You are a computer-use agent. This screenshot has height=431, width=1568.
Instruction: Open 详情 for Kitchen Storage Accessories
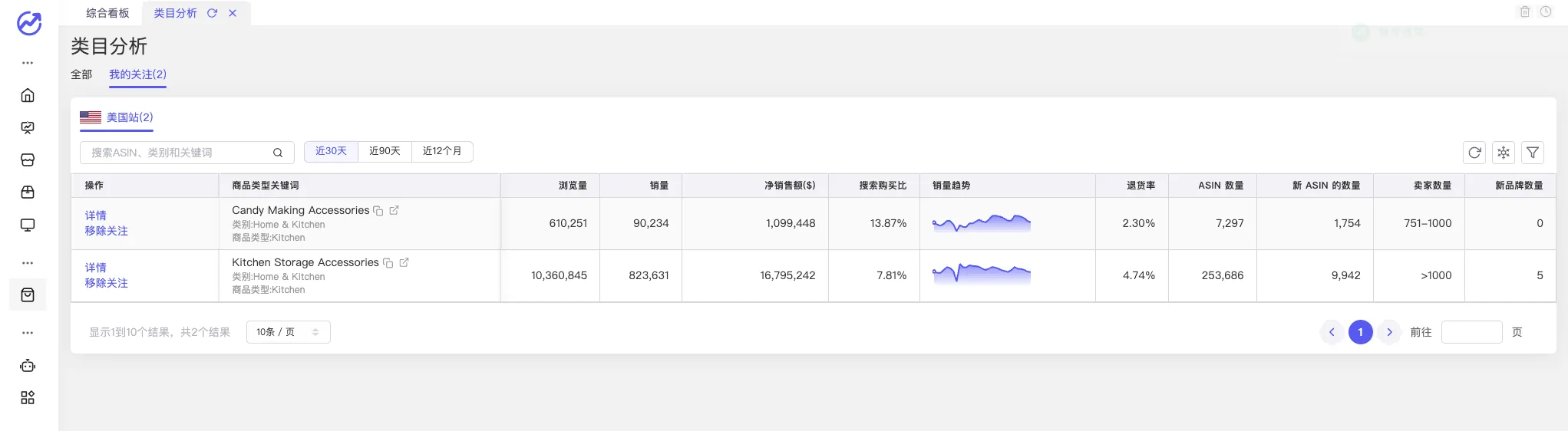96,268
